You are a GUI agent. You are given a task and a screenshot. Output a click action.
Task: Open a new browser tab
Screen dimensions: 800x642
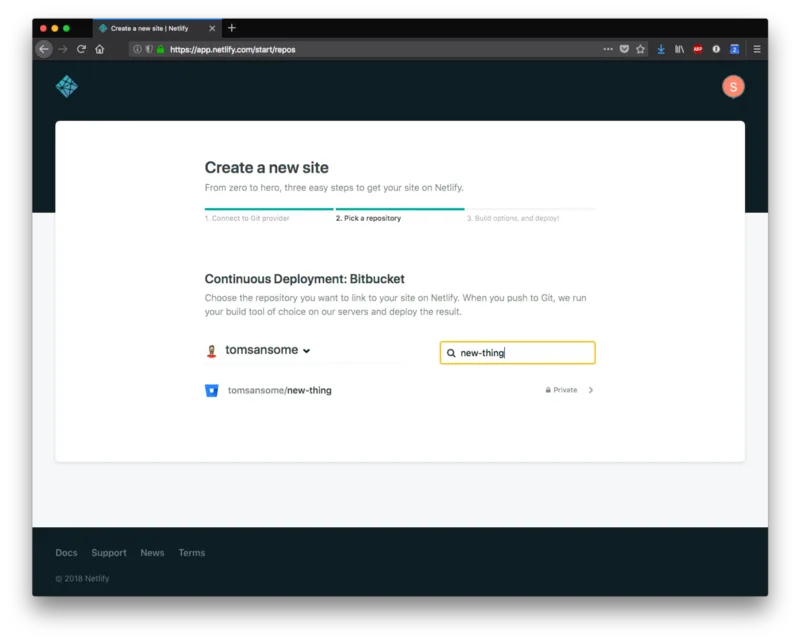232,28
